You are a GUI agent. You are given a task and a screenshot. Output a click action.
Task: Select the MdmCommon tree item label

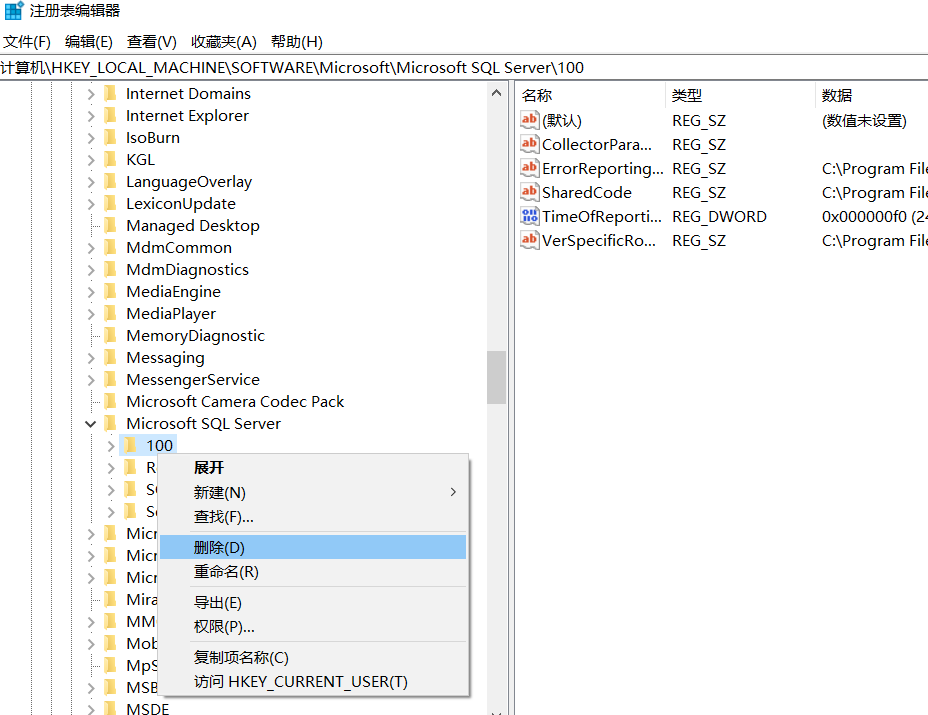pos(179,247)
